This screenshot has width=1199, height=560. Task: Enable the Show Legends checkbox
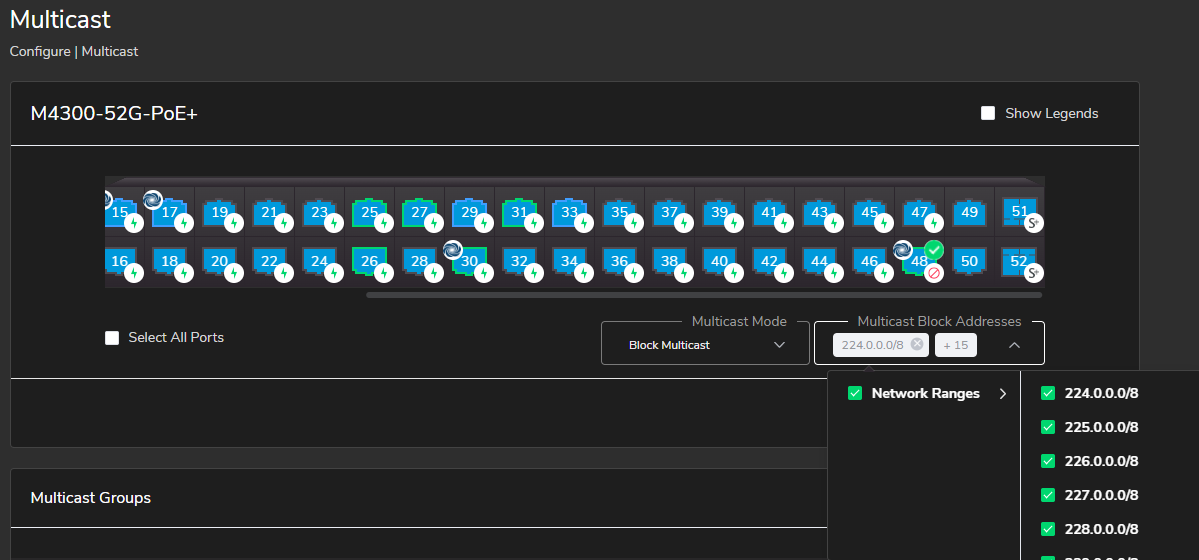click(988, 114)
